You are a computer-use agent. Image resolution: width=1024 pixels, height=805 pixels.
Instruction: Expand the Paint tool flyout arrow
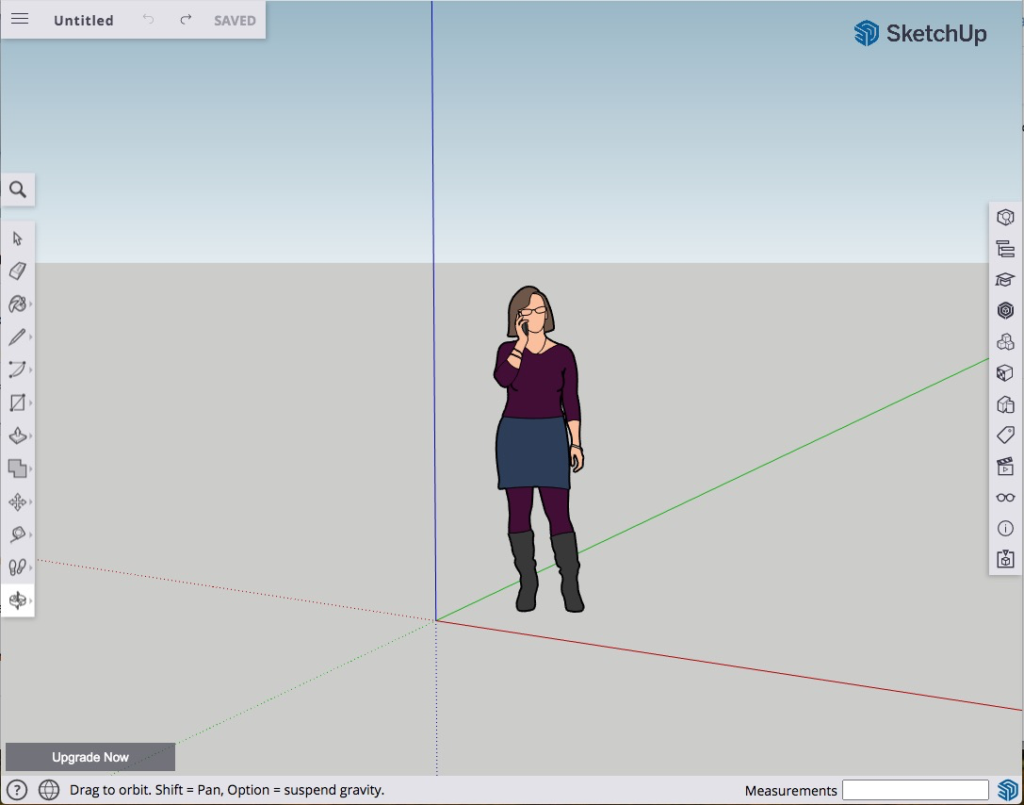click(32, 304)
